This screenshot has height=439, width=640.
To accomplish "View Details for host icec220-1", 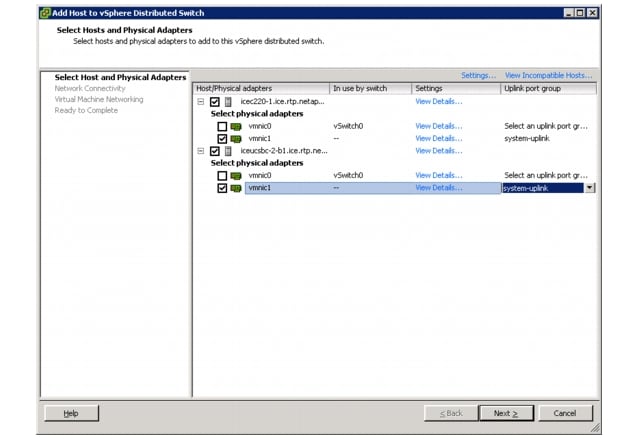I will pos(439,102).
